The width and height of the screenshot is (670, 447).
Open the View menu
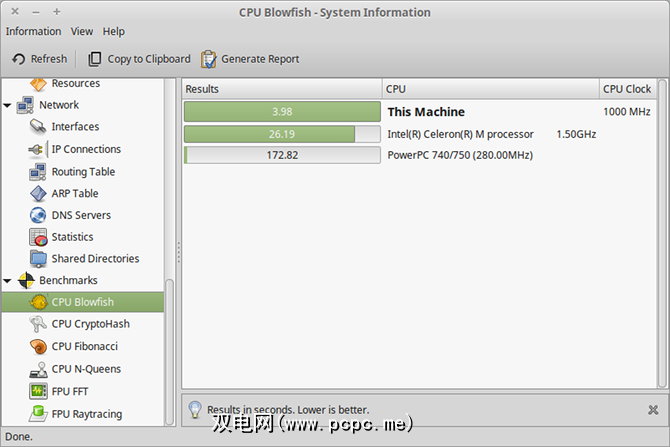(82, 32)
